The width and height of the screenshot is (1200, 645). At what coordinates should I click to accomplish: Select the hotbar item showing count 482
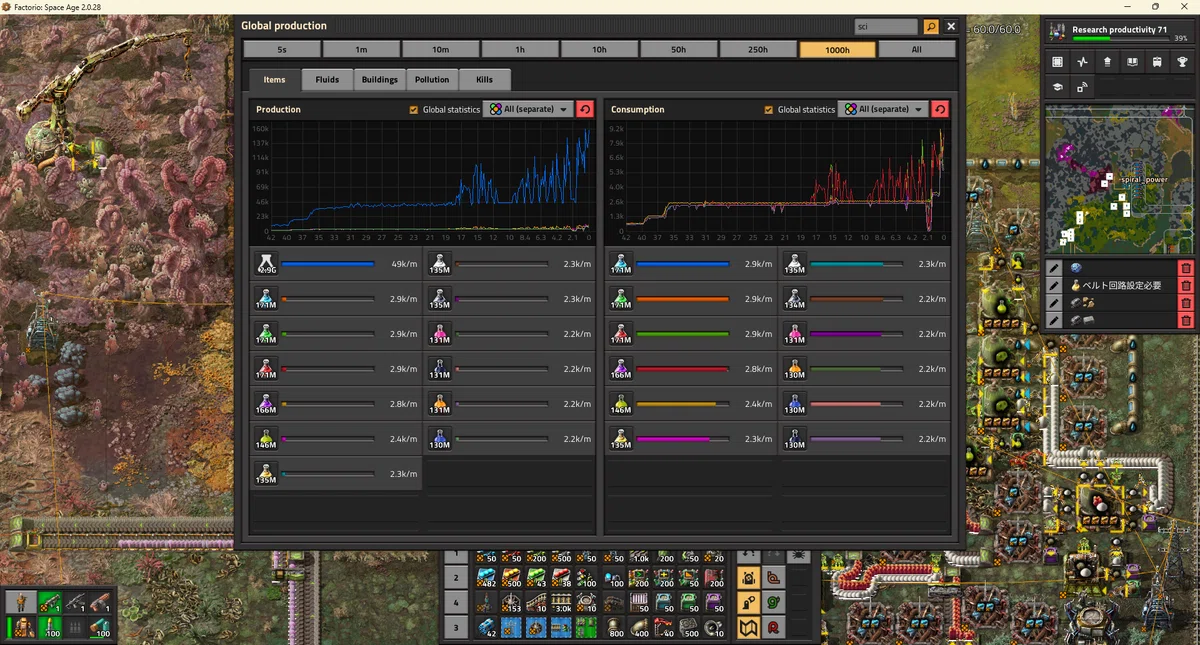pos(487,578)
